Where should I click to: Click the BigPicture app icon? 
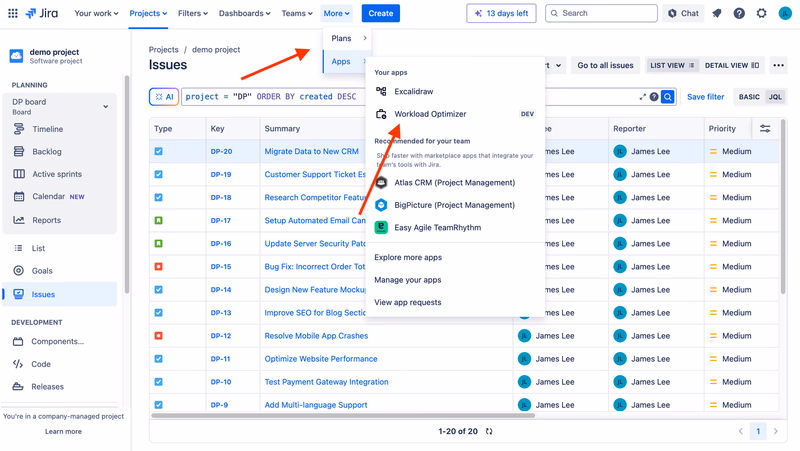381,205
